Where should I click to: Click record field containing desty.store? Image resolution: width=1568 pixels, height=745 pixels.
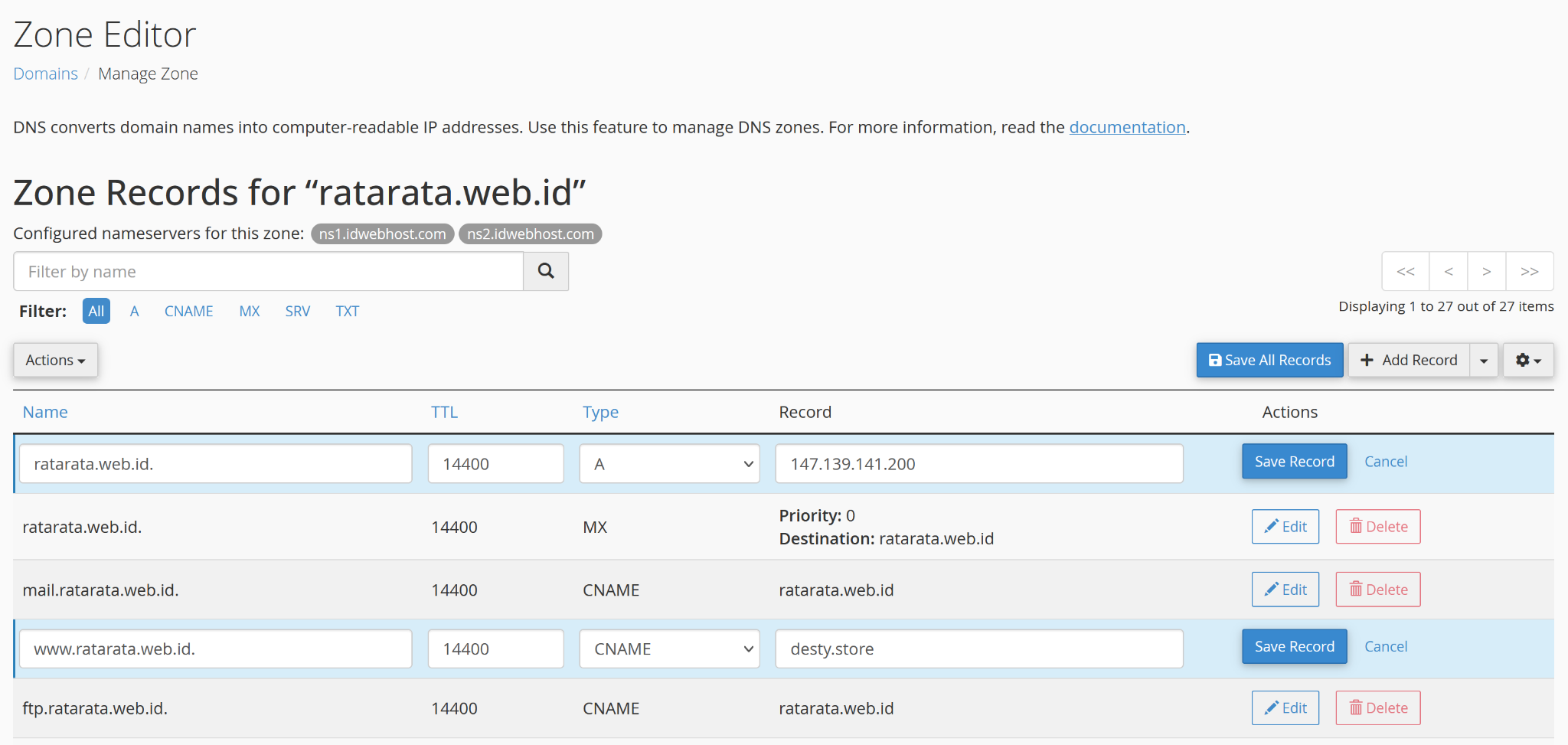point(979,649)
